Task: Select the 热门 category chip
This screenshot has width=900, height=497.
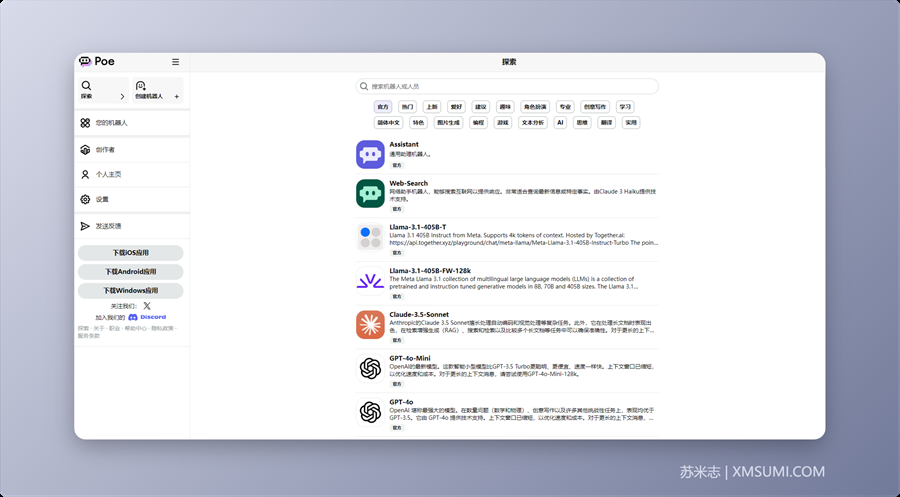Action: 407,107
